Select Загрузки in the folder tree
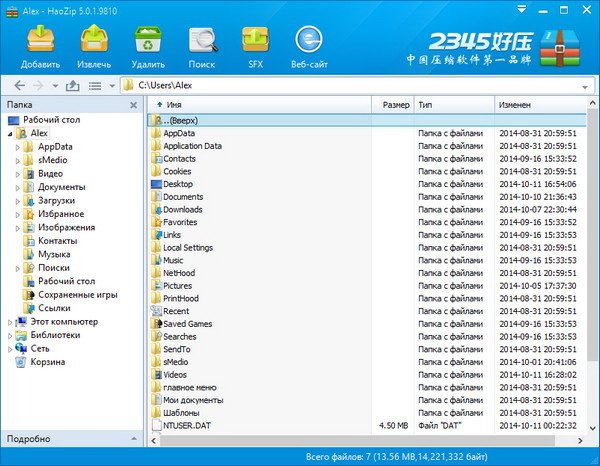 click(56, 200)
